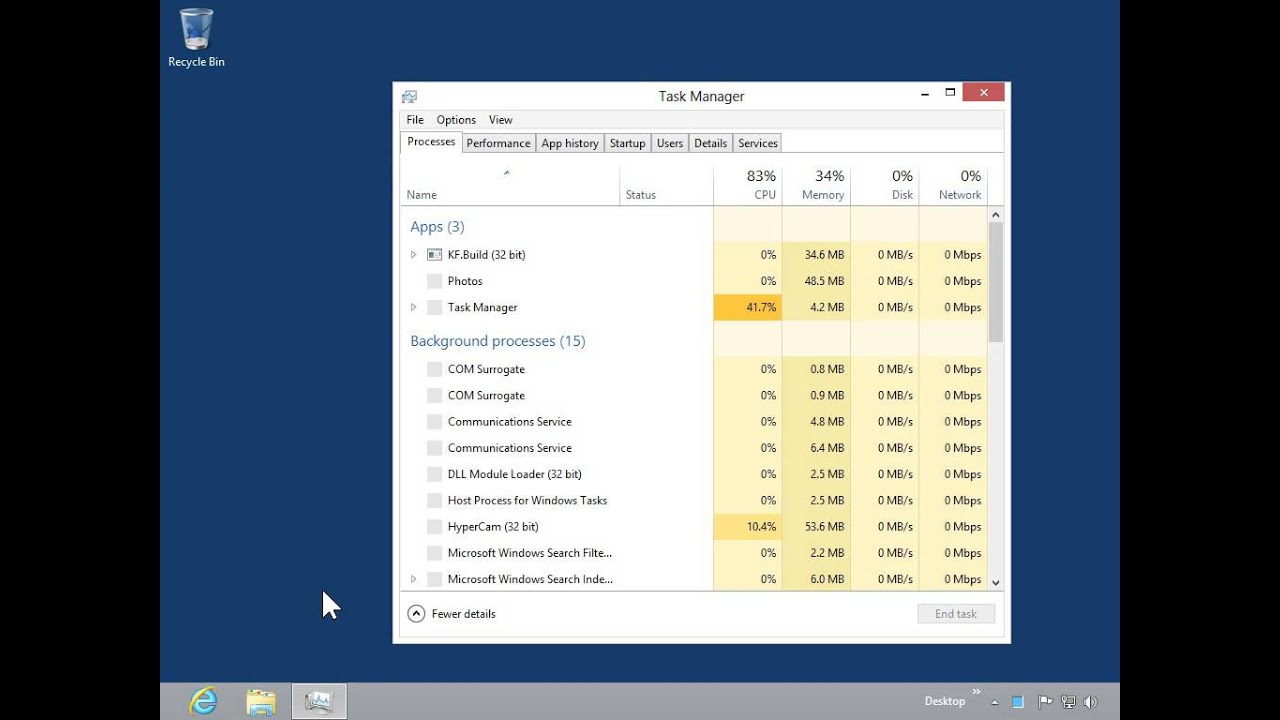Click the scrollbar down arrow
The image size is (1280, 720).
995,582
